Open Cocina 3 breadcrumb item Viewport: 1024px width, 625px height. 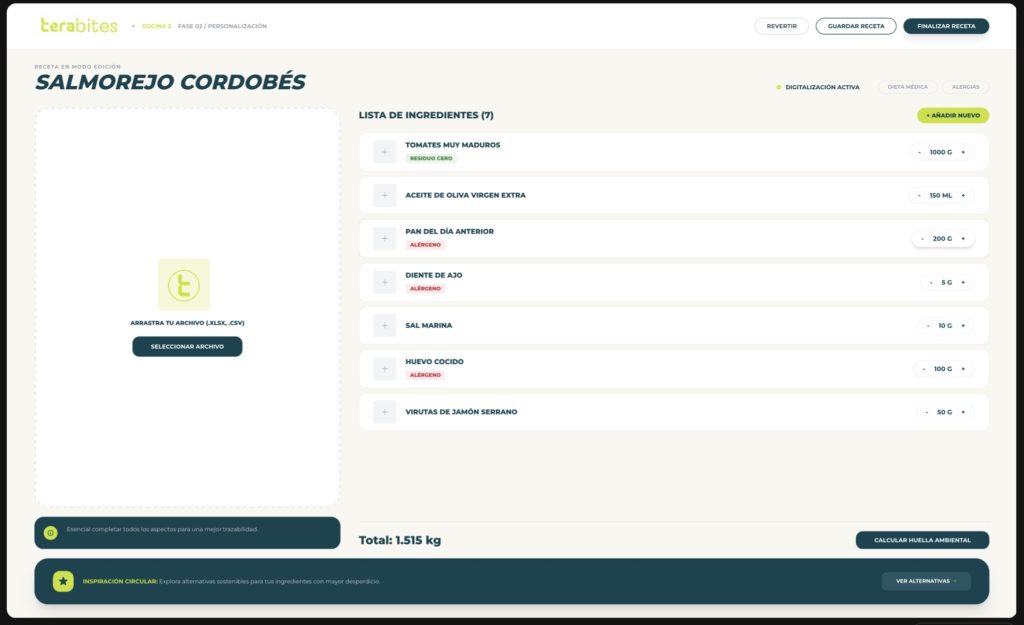[x=155, y=26]
